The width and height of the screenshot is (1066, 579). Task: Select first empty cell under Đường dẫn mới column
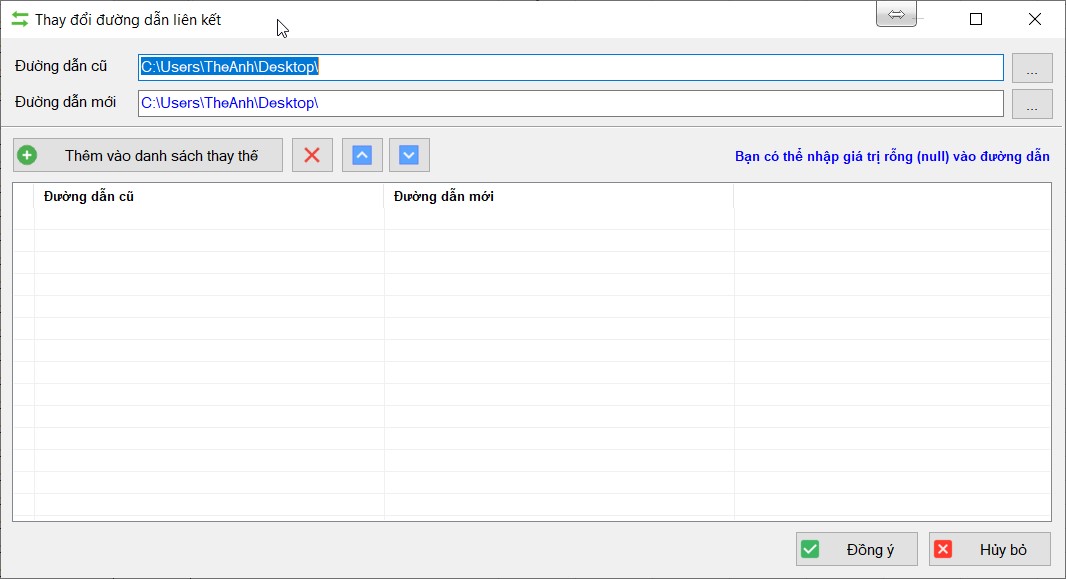559,219
